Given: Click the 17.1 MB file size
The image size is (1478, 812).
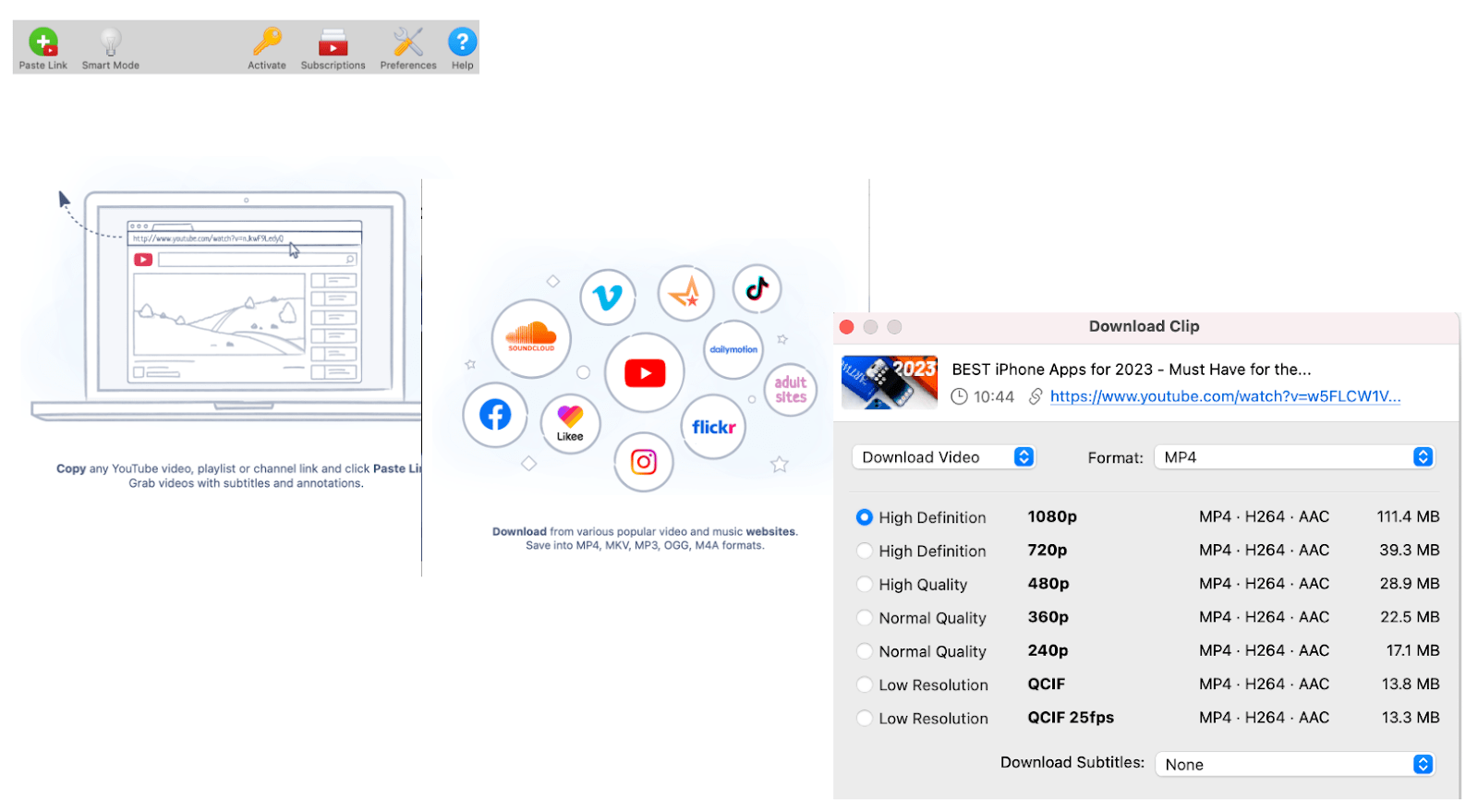Looking at the screenshot, I should (1412, 650).
